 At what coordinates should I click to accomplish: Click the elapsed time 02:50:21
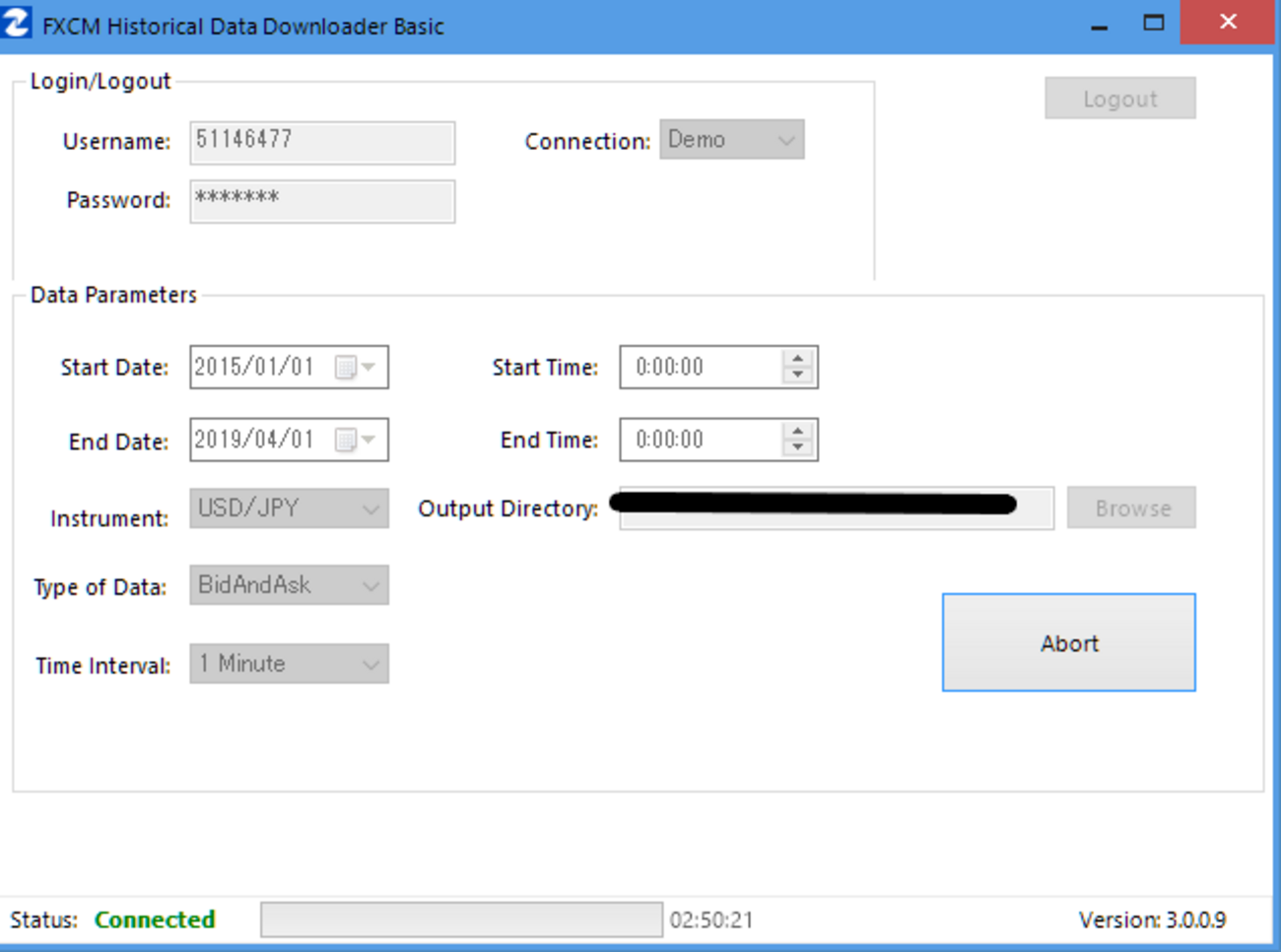tap(711, 920)
